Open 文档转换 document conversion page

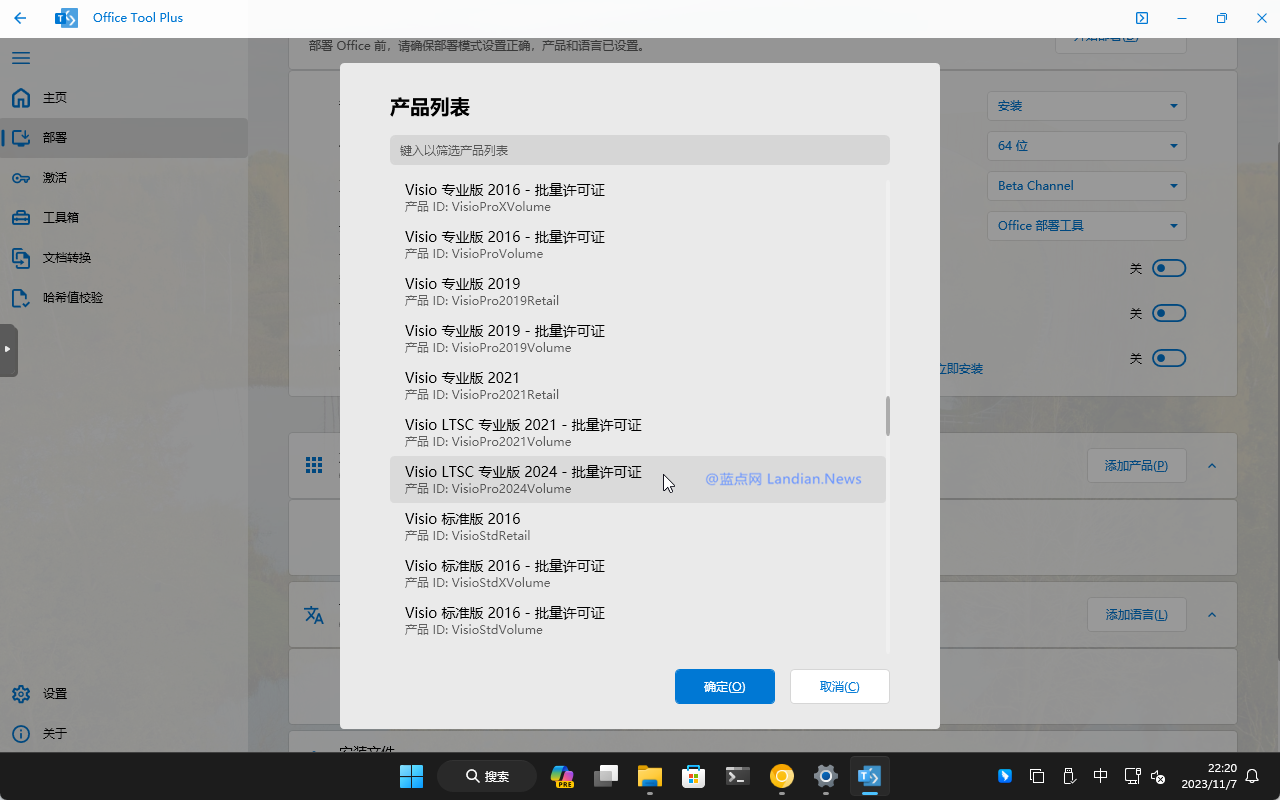[21, 258]
